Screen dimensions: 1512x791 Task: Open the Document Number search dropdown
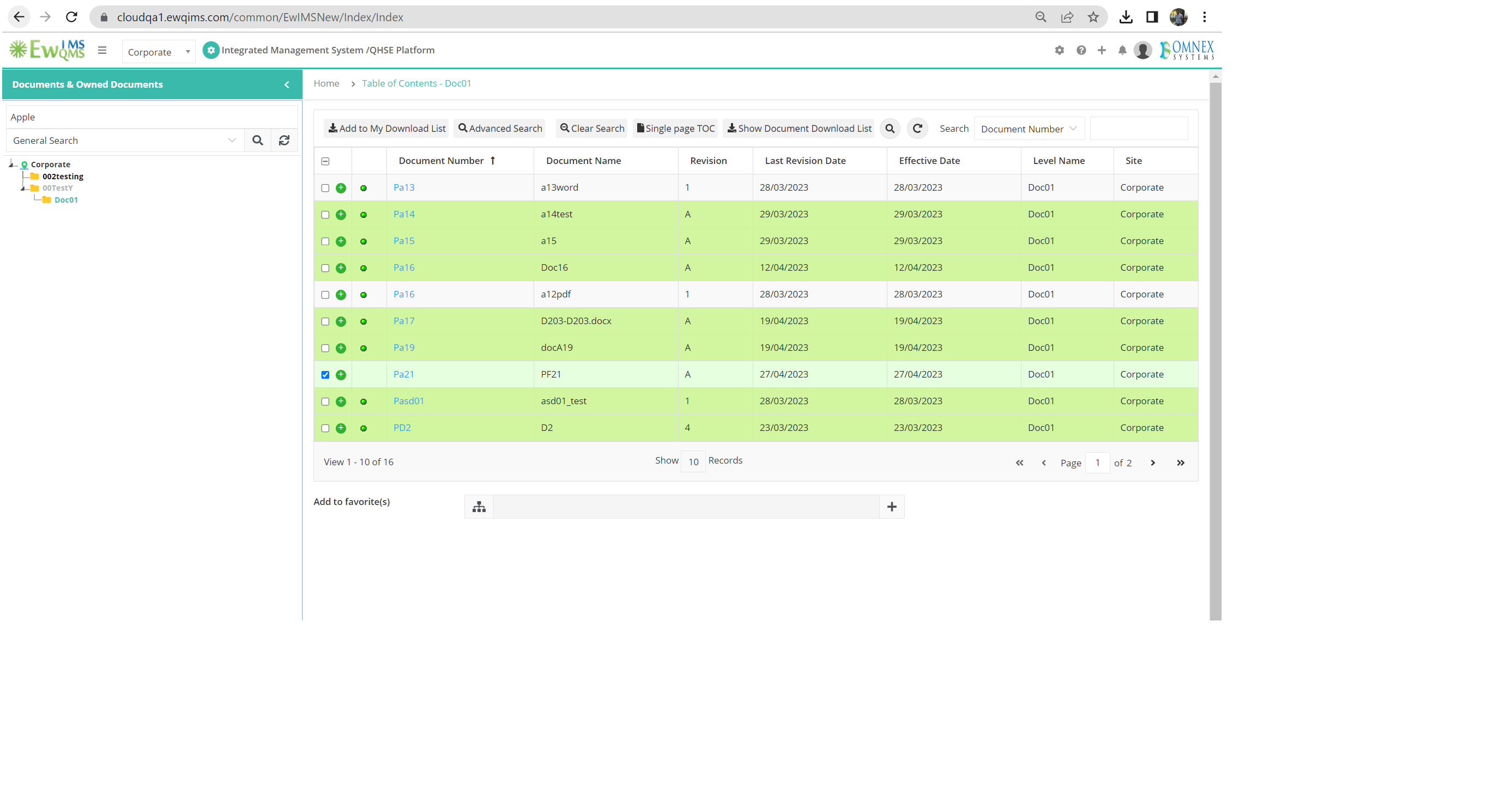pos(1029,129)
